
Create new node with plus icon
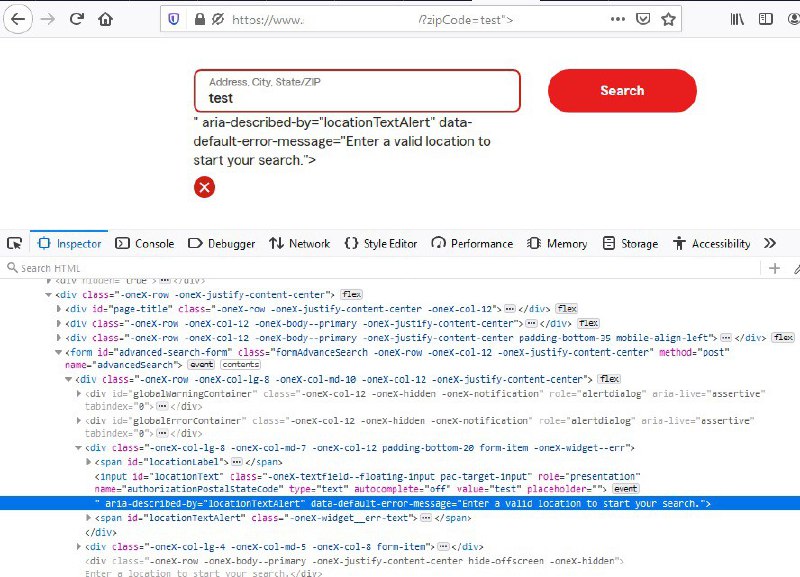pos(774,268)
